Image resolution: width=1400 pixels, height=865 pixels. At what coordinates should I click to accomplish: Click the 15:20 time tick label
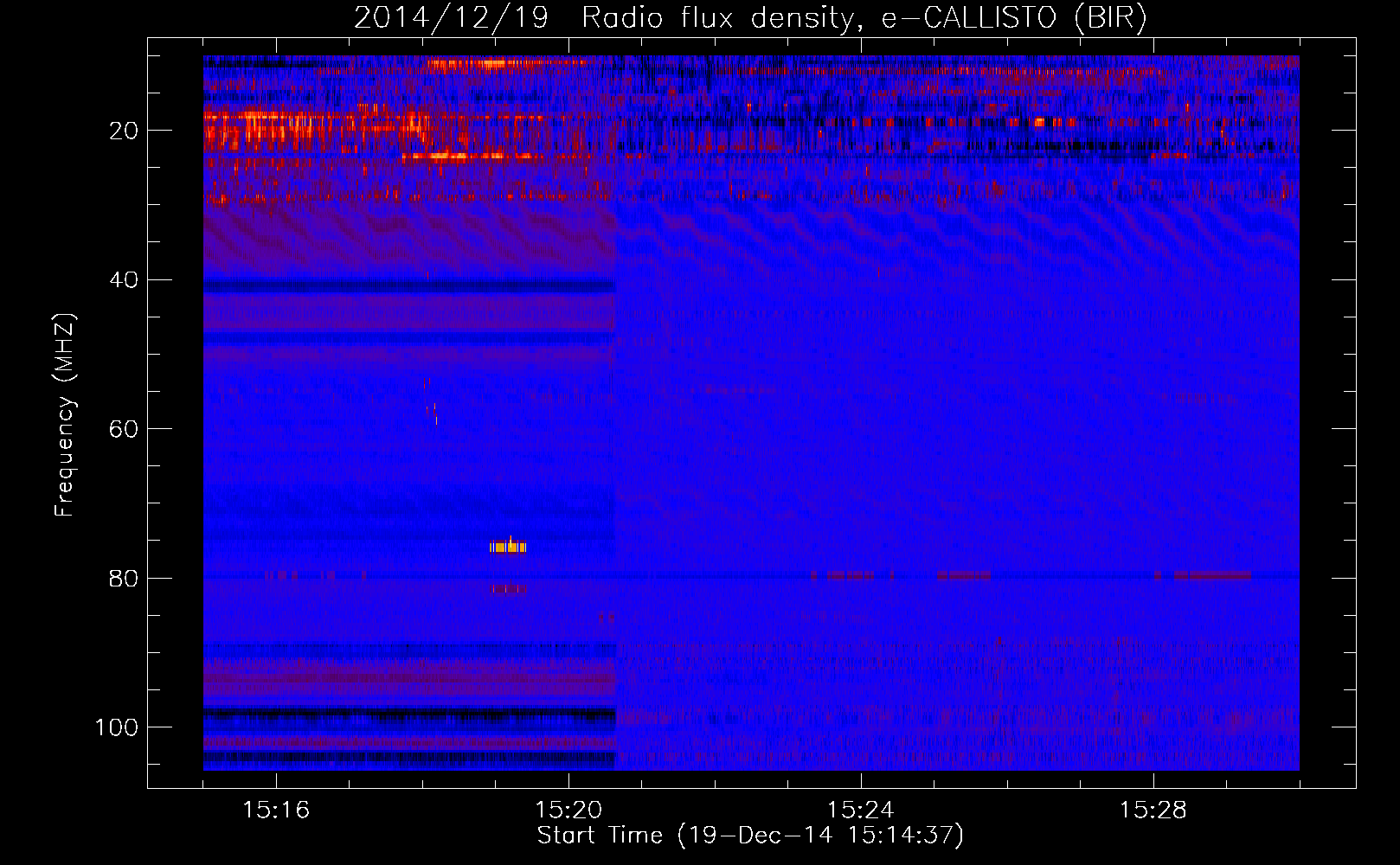pos(568,810)
